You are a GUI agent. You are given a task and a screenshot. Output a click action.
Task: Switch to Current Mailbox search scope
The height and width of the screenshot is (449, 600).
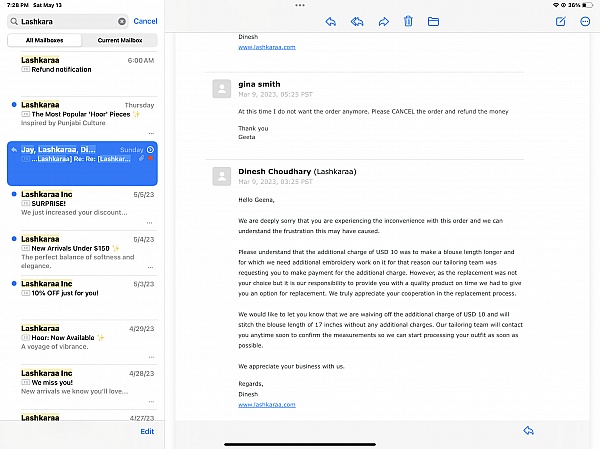(119, 40)
